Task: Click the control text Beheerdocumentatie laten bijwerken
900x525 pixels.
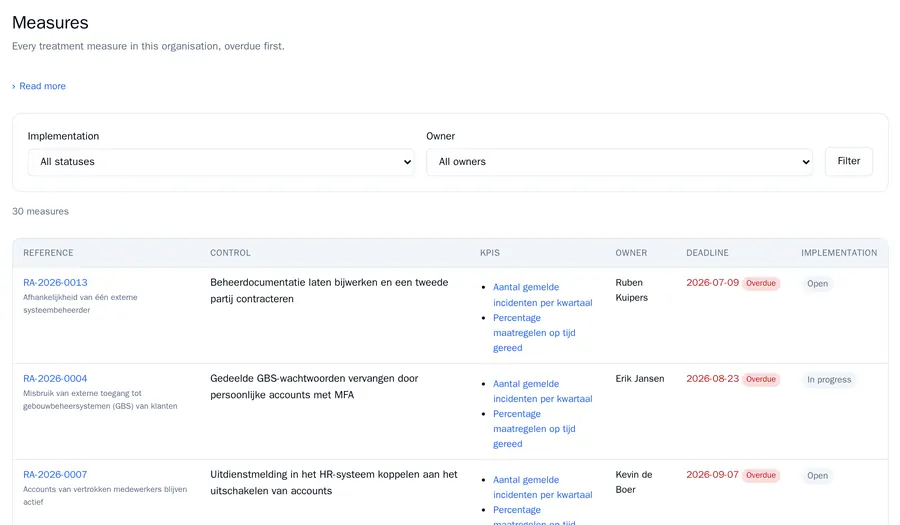Action: click(x=329, y=290)
